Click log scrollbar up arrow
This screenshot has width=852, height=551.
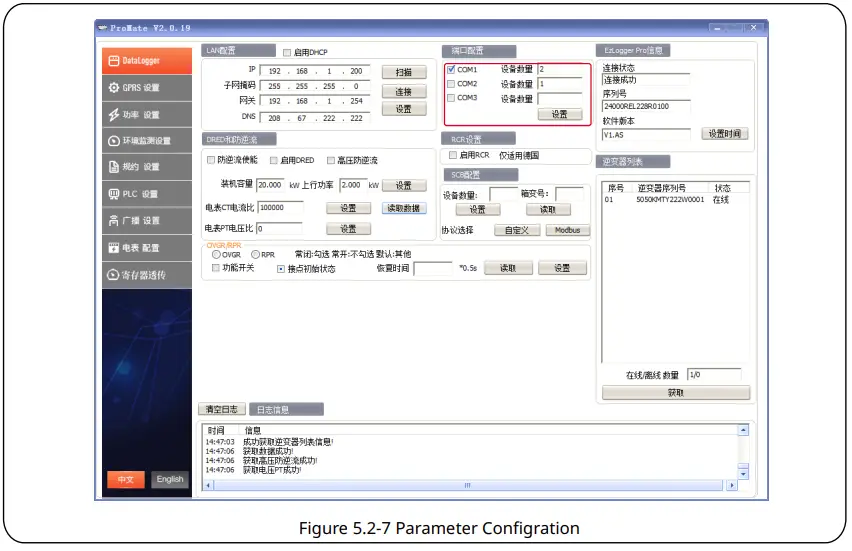pos(743,430)
